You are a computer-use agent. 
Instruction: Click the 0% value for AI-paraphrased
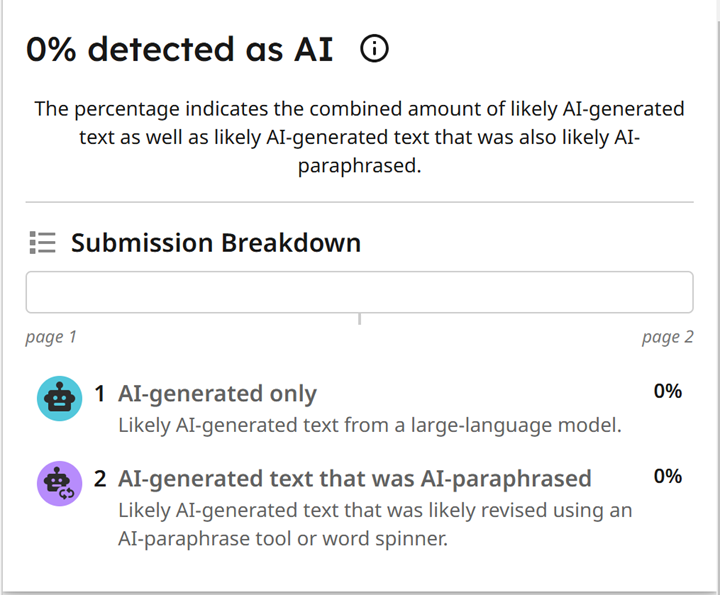pos(668,476)
